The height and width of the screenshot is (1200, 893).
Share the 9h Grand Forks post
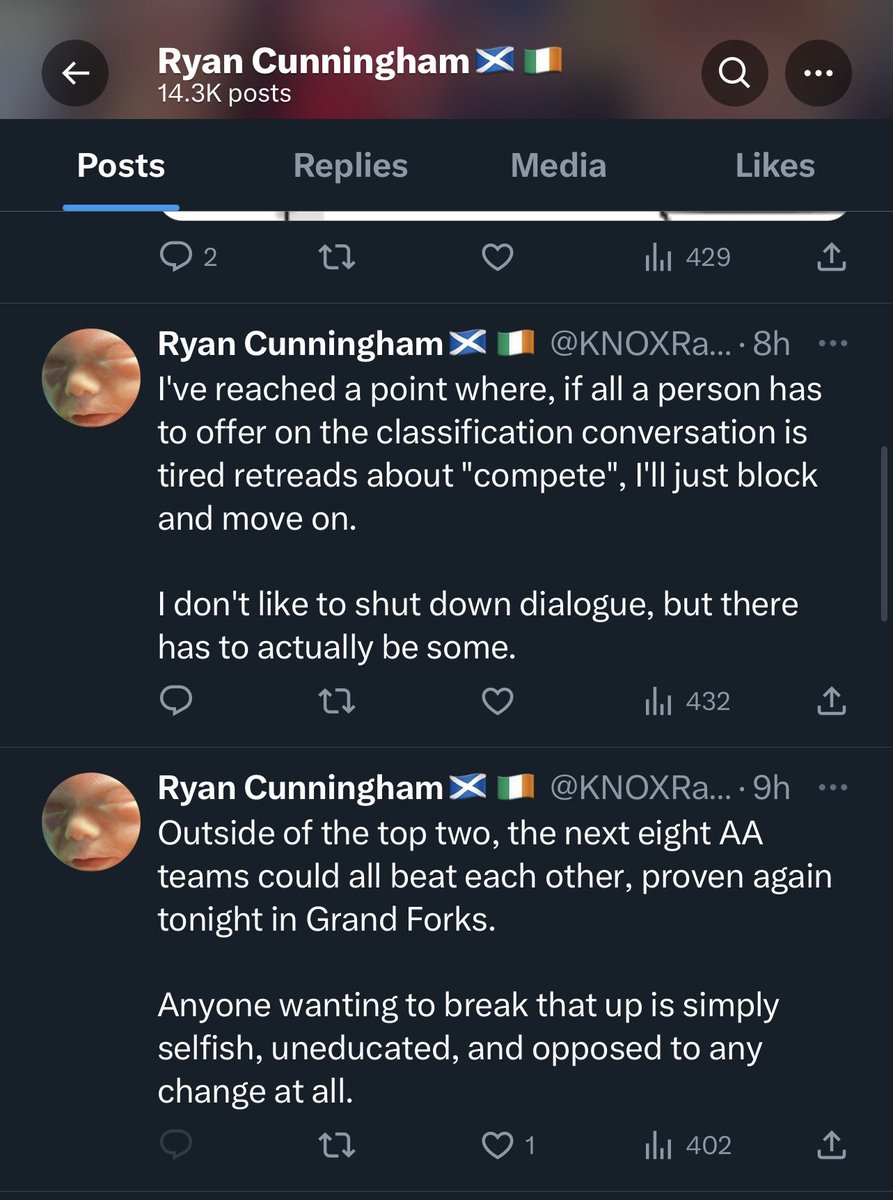point(831,1145)
